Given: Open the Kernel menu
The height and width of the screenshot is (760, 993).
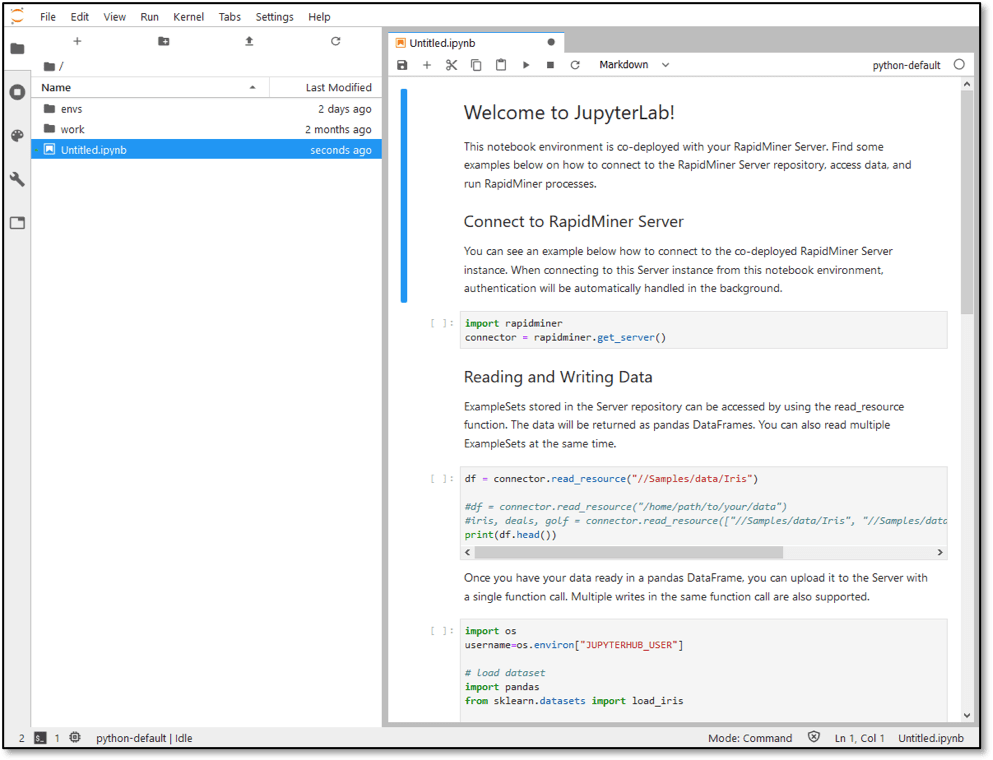Looking at the screenshot, I should [x=189, y=17].
